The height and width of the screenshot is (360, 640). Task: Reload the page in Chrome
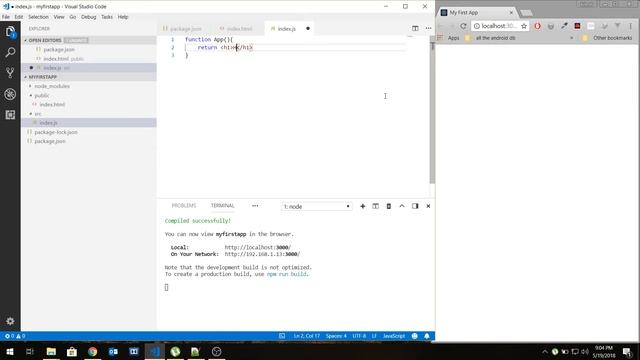[463, 26]
